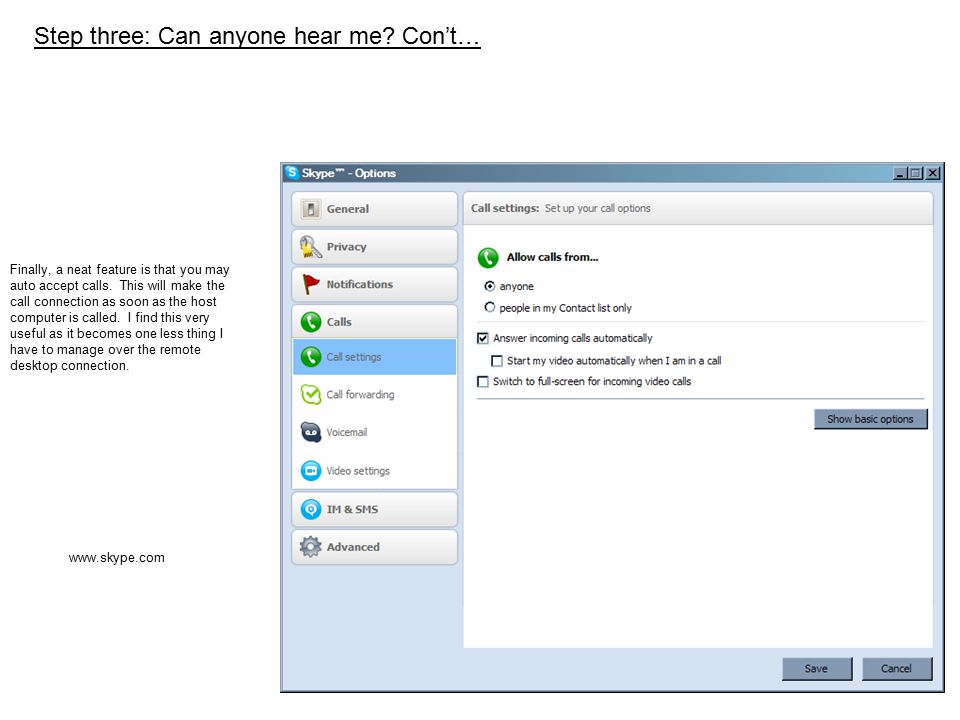Cancel the Skype options dialog

point(897,669)
